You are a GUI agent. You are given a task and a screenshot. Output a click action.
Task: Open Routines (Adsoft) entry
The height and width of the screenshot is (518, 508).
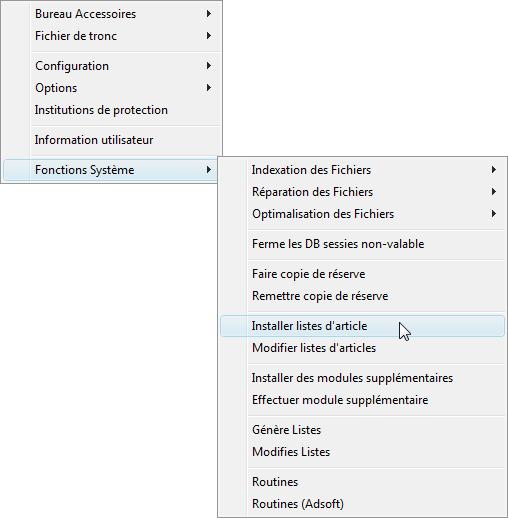coord(362,504)
